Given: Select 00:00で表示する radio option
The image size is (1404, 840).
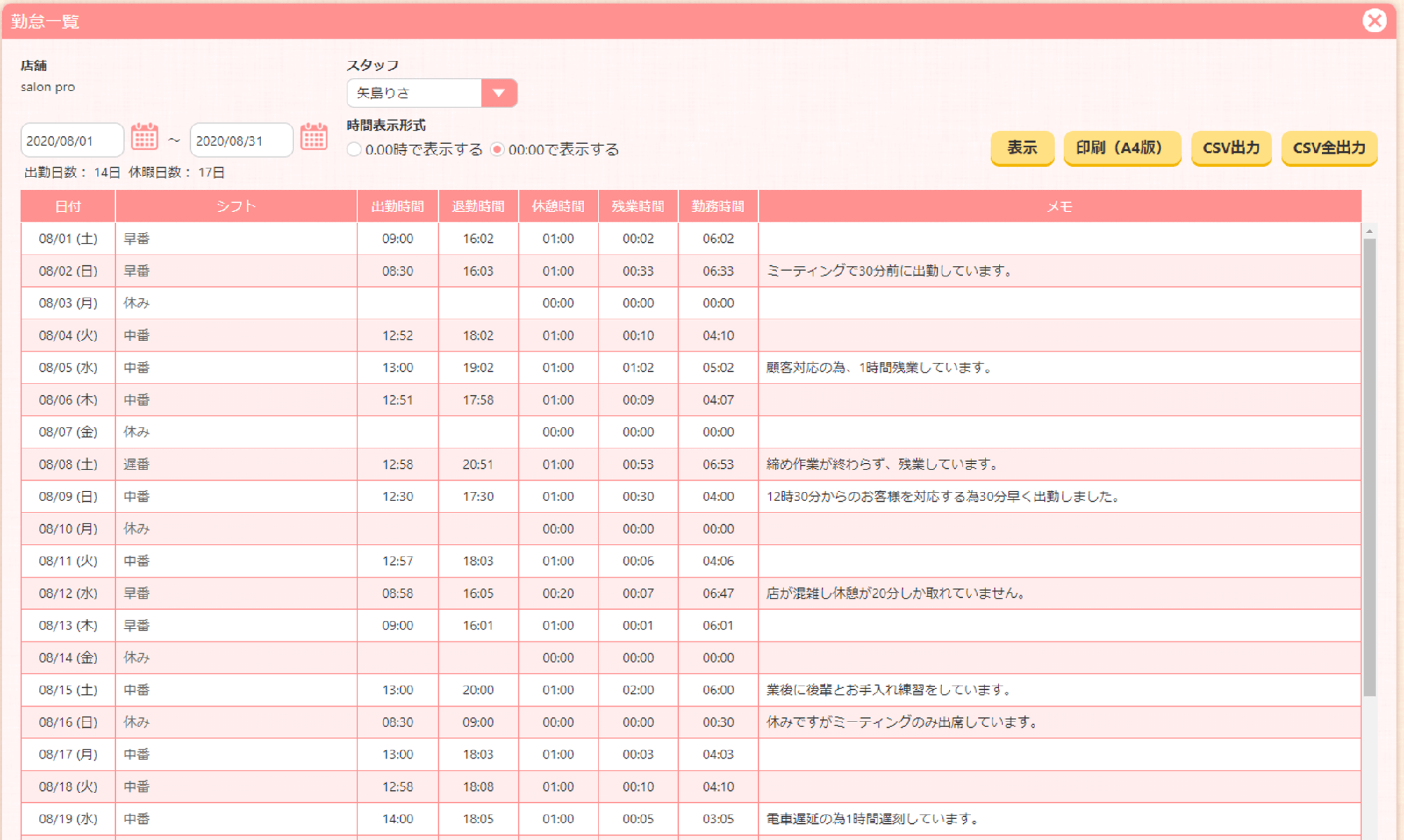Looking at the screenshot, I should click(497, 149).
